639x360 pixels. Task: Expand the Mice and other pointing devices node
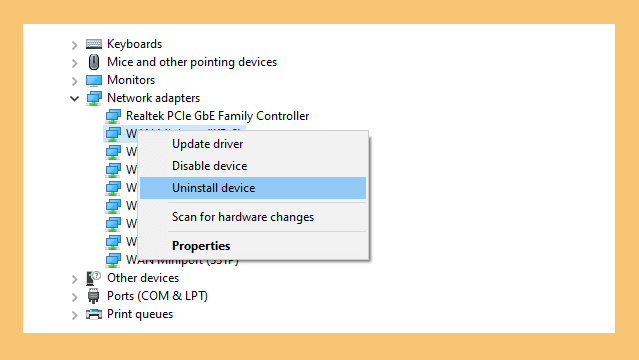[74, 63]
